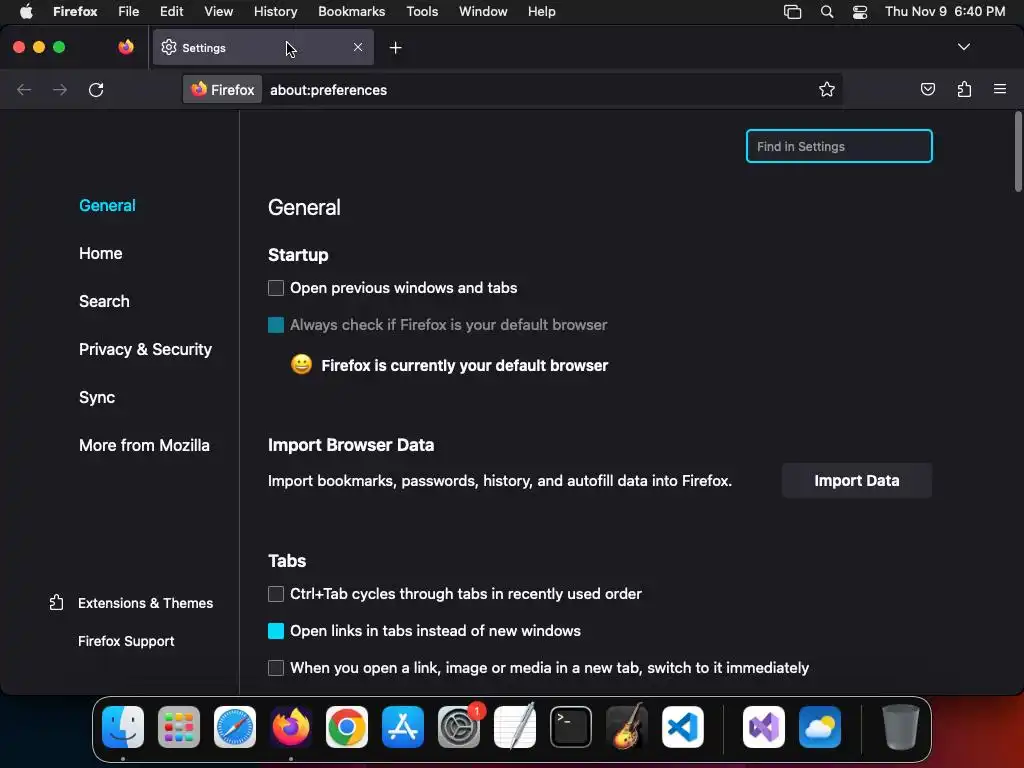
Task: Open the History menu
Action: [x=276, y=11]
